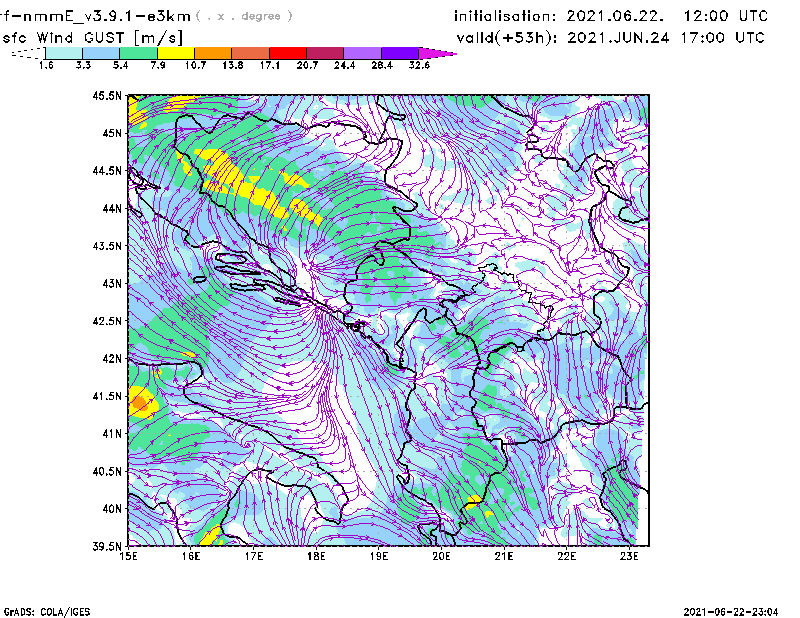Click the '17E' longitude label
Image resolution: width=800 pixels, height=618 pixels.
(254, 556)
